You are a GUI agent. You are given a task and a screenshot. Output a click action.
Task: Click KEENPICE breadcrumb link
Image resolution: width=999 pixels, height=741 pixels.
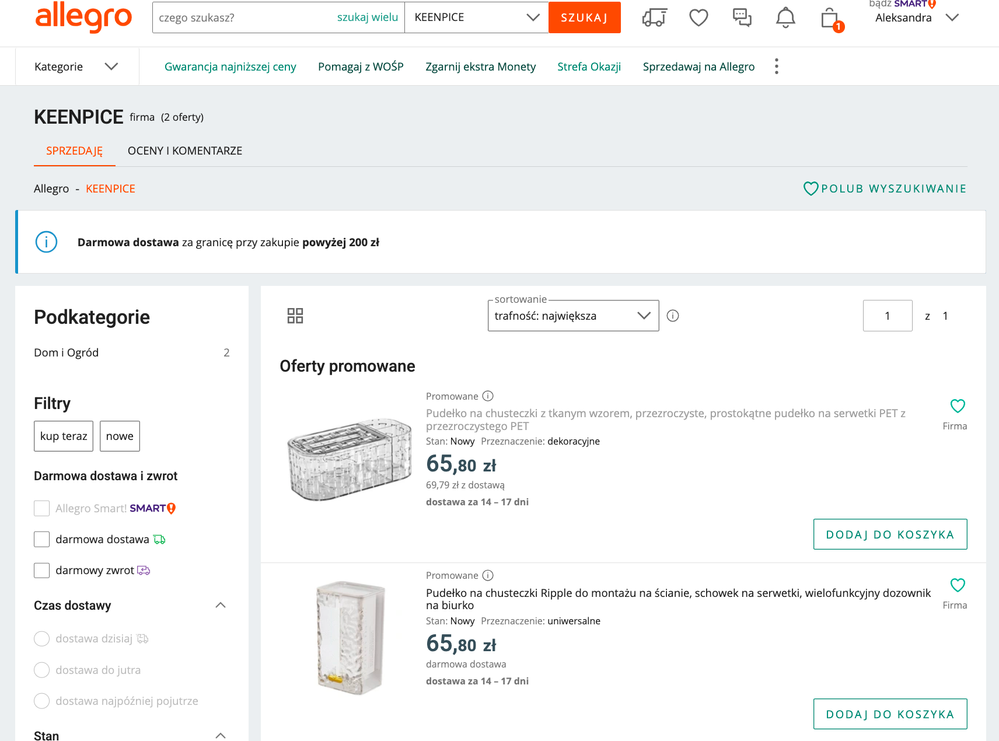(x=110, y=189)
